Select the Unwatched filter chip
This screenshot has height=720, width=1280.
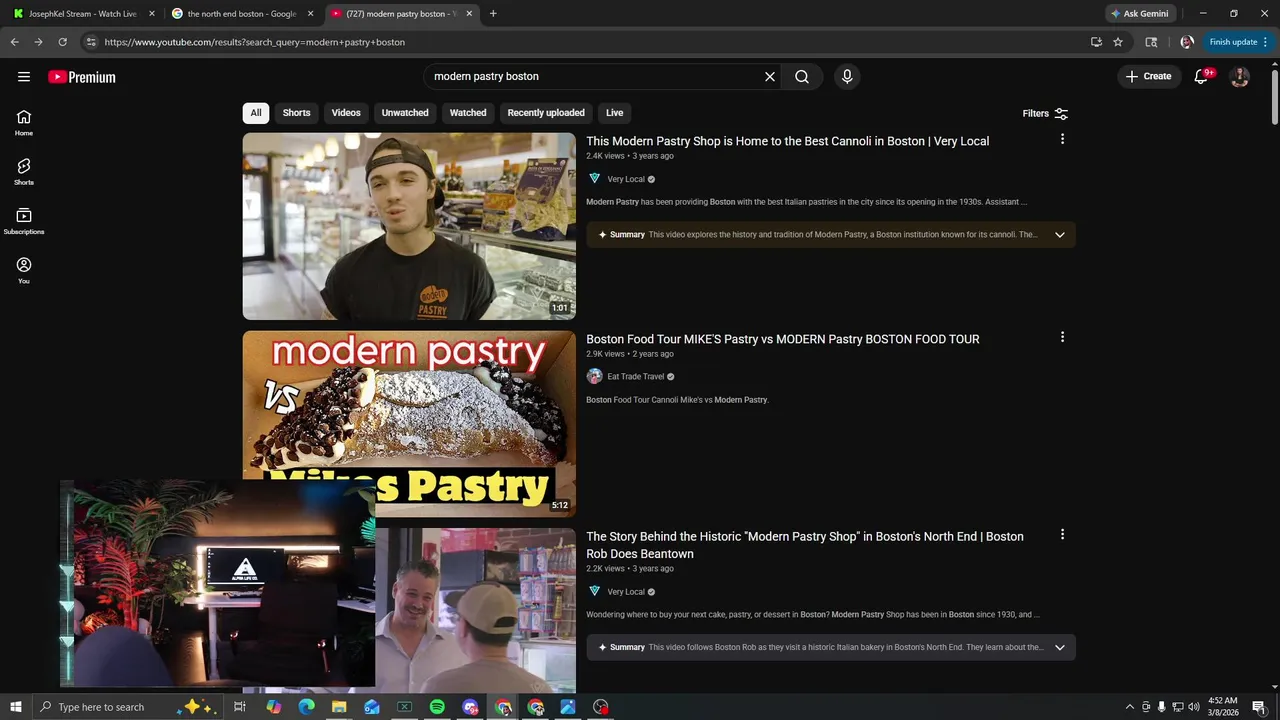click(x=405, y=113)
